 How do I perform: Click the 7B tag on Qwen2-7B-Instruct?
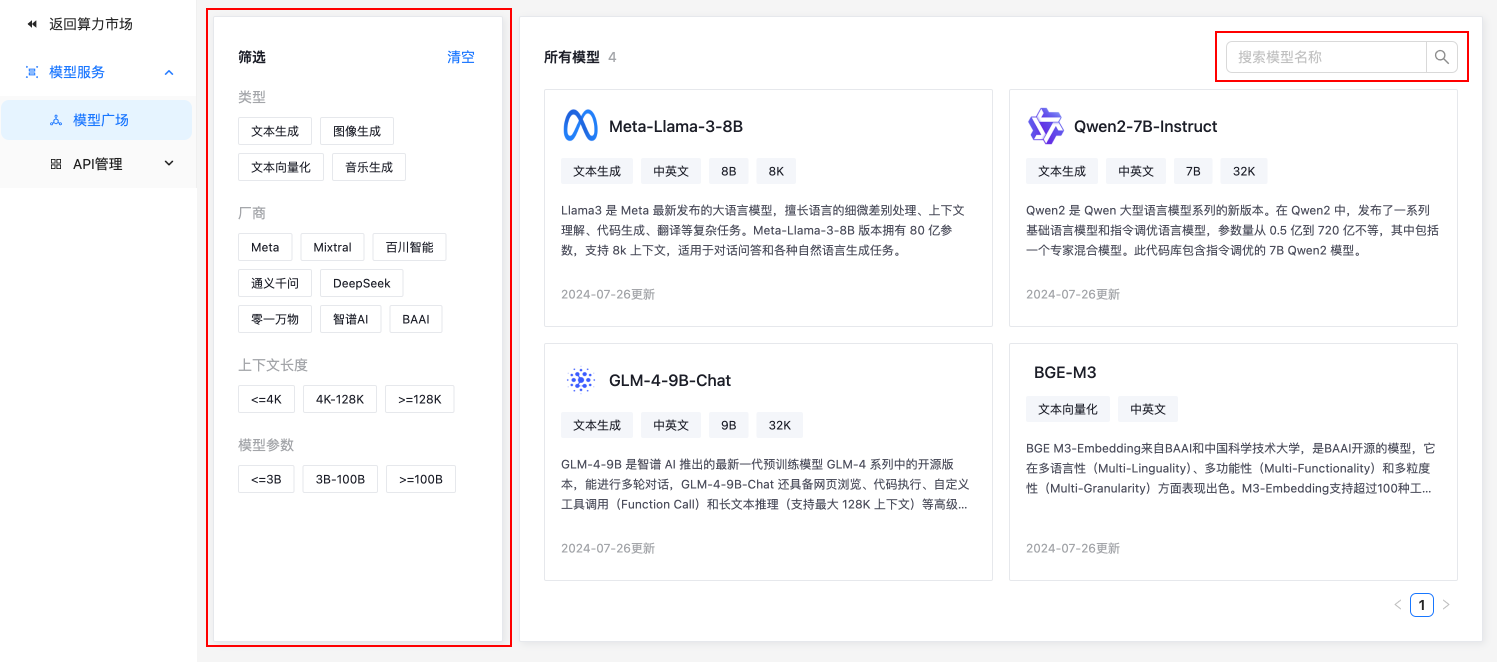[x=1193, y=171]
